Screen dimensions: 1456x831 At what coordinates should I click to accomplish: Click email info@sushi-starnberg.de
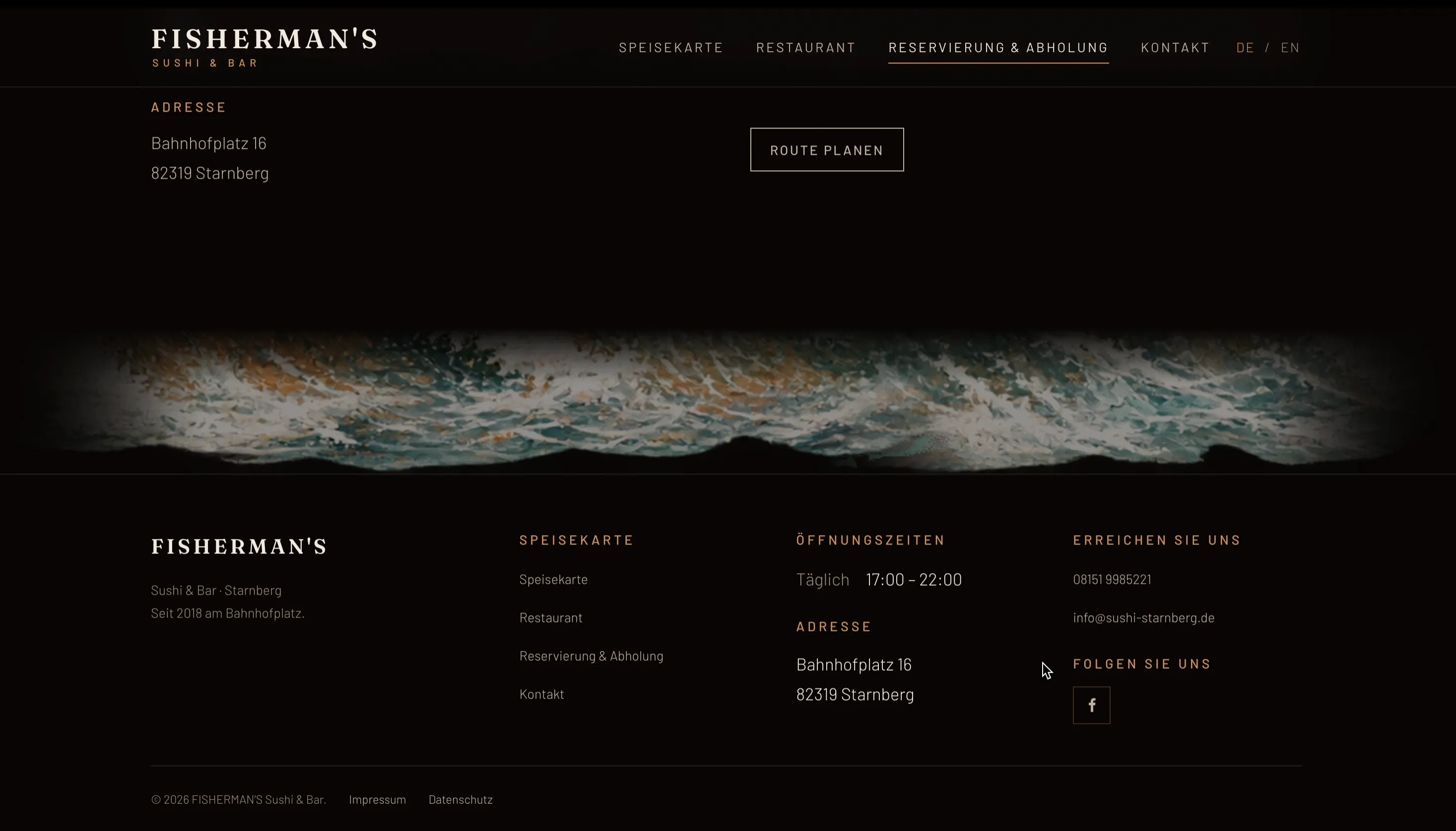pos(1143,618)
